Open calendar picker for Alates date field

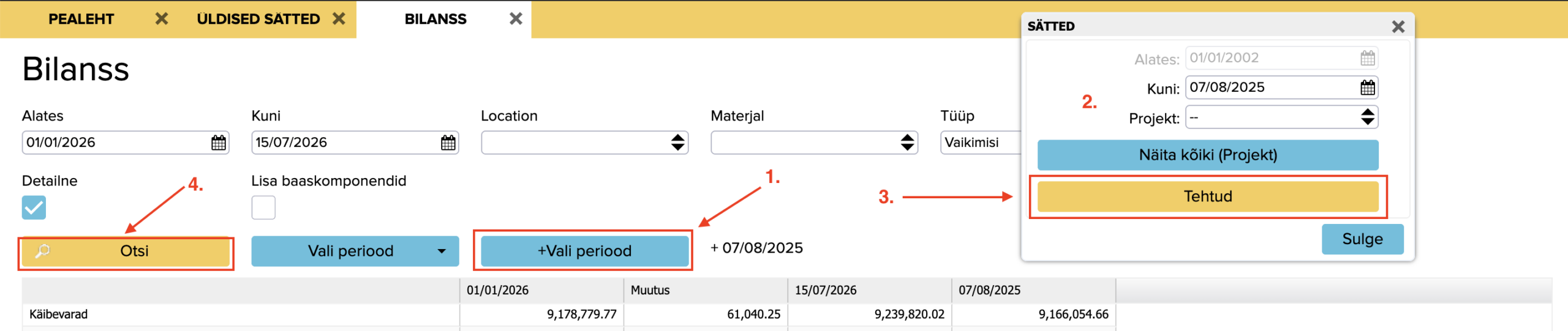click(219, 143)
